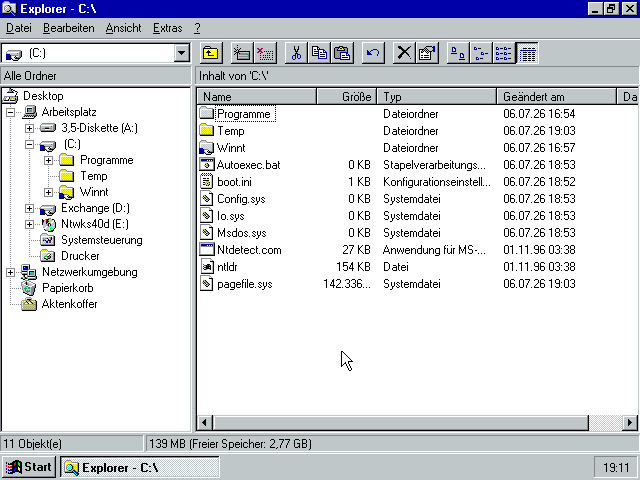Collapse the Arbeitsplatz tree node
The image size is (640, 480).
[x=11, y=112]
